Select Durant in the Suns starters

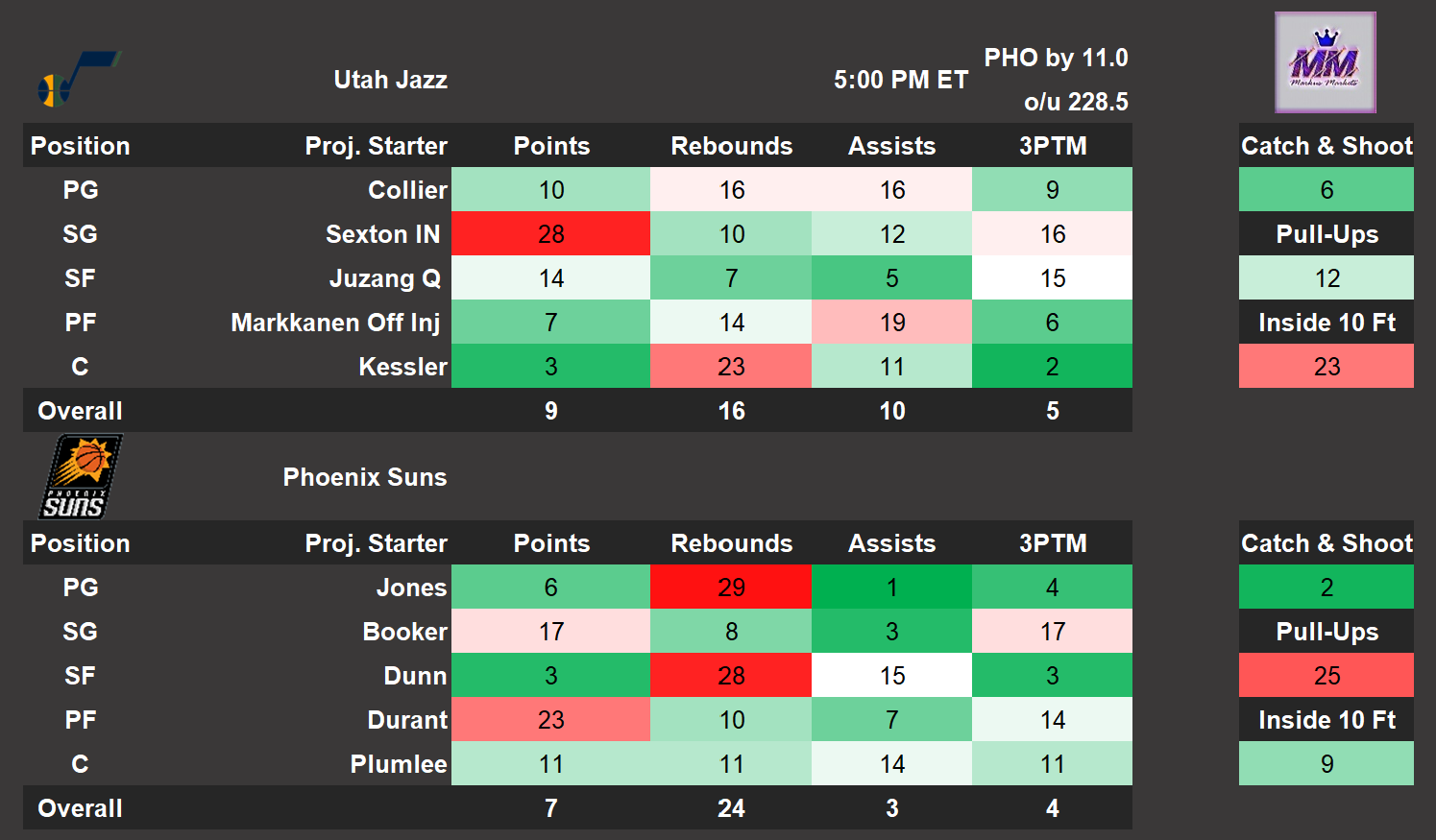[x=407, y=720]
